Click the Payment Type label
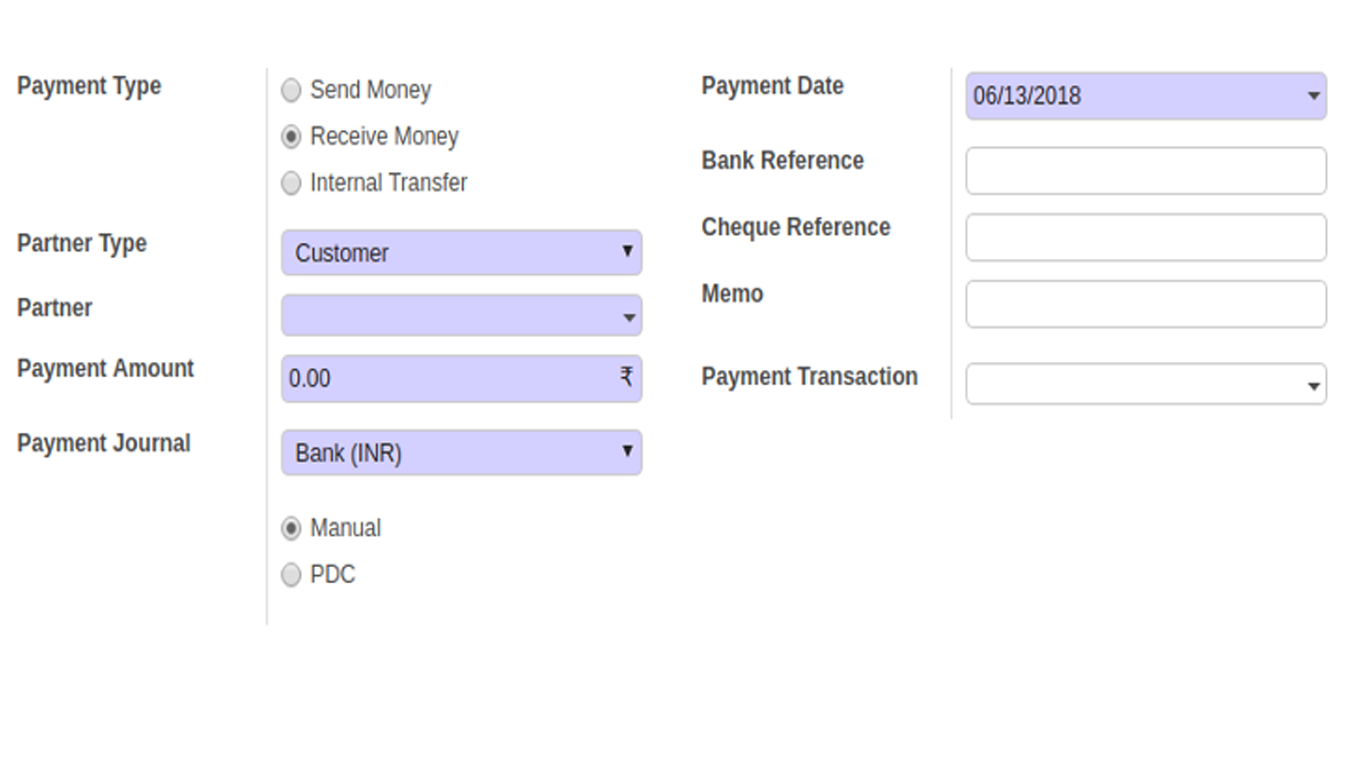 [x=89, y=86]
